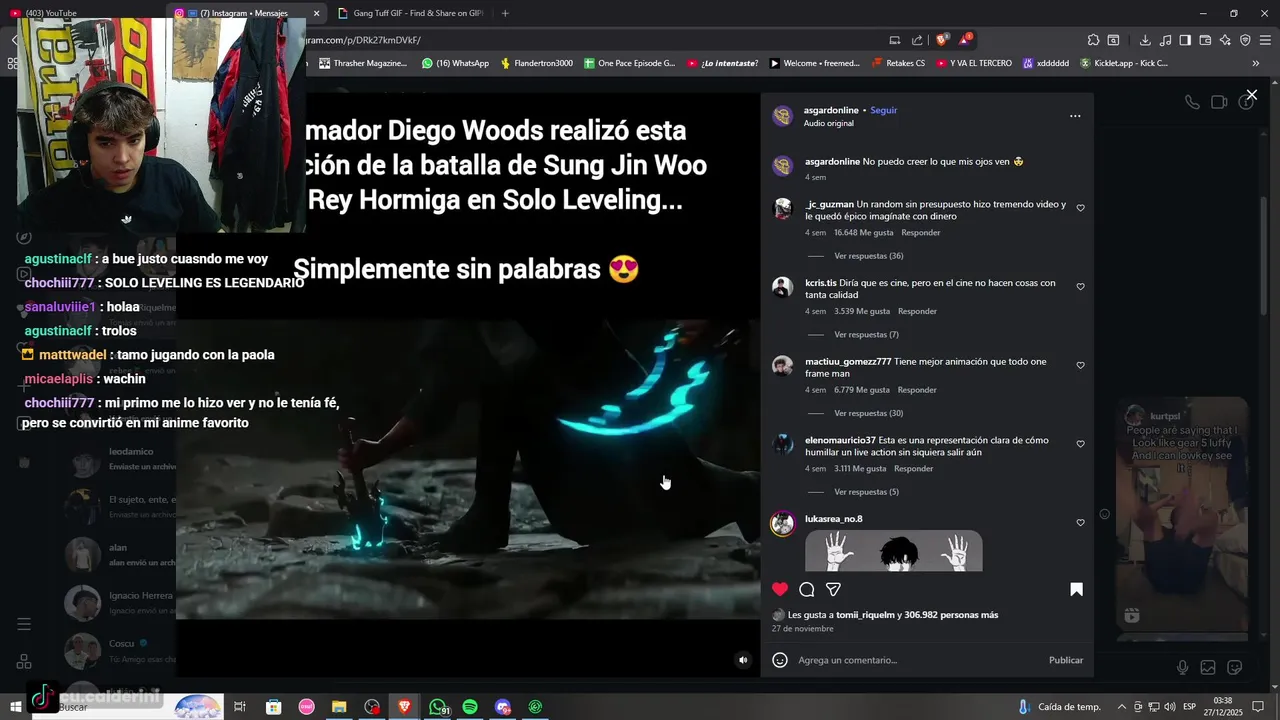Click the Brave Shields lion icon
Image resolution: width=1280 pixels, height=720 pixels.
(941, 40)
